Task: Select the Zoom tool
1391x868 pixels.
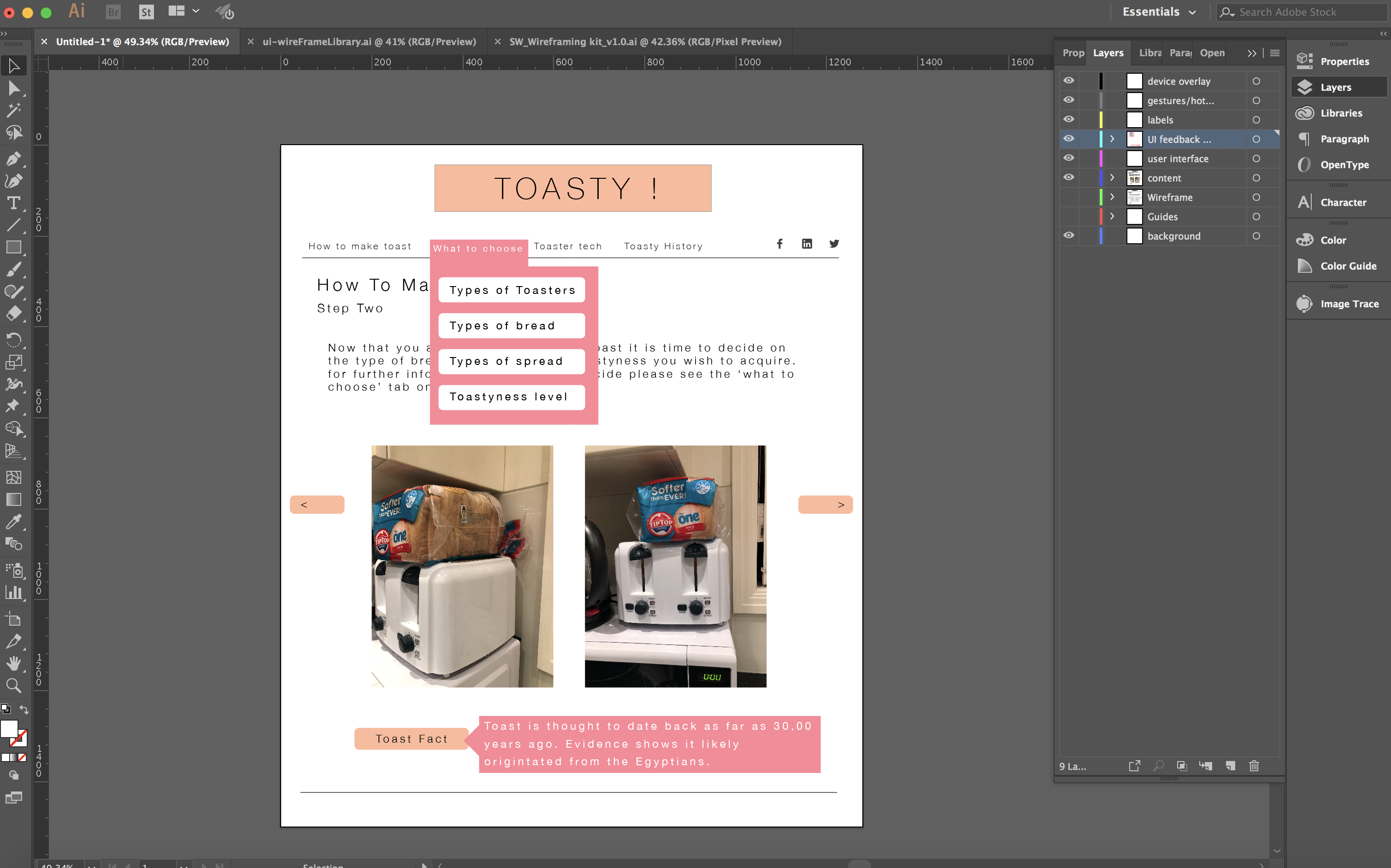Action: [x=14, y=686]
